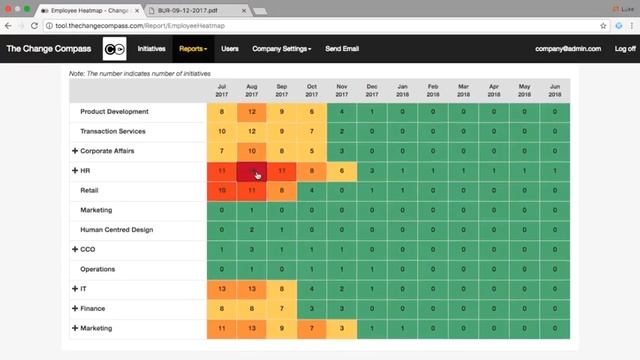Open the Reports dropdown menu

click(193, 49)
